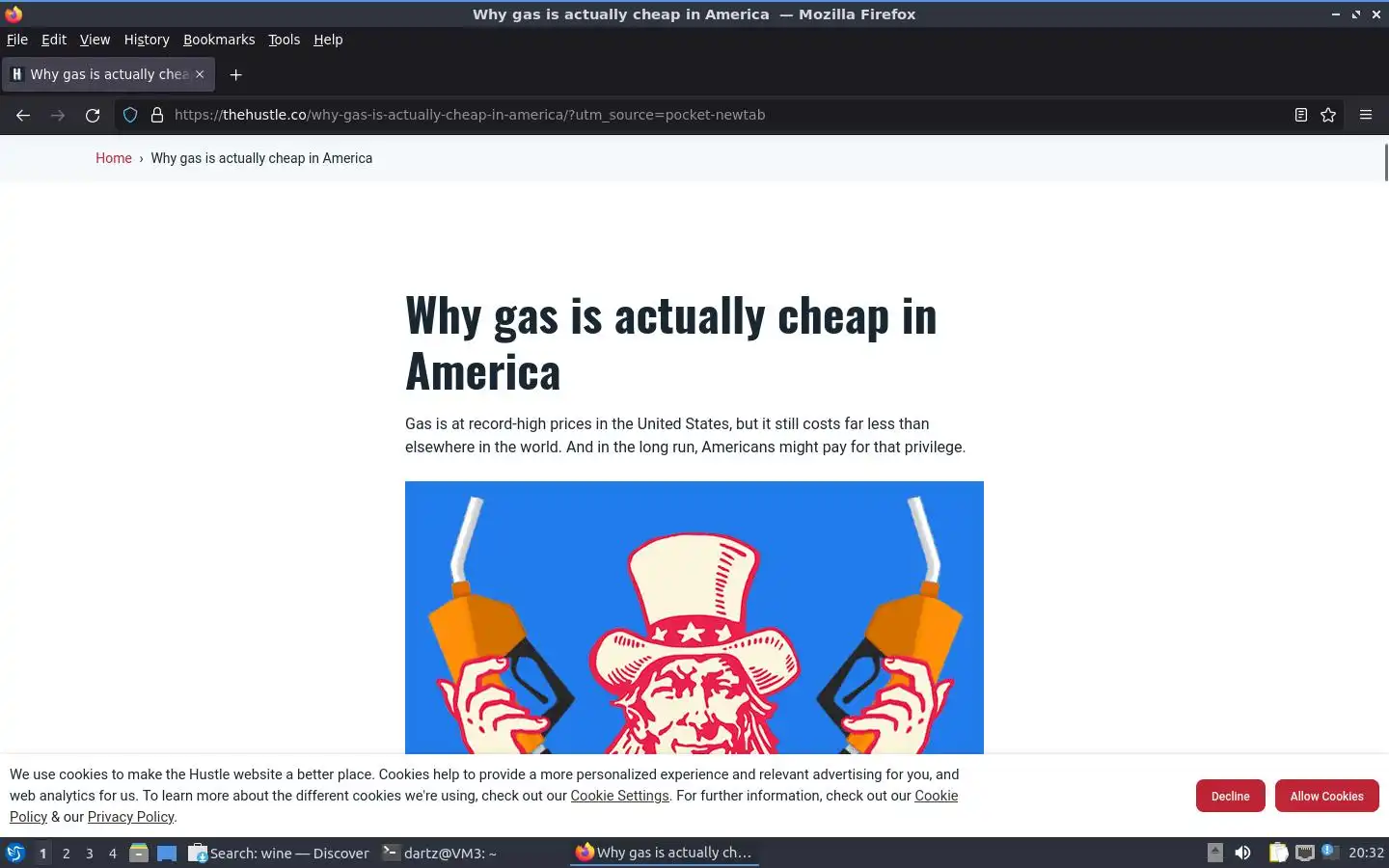Viewport: 1389px width, 868px height.
Task: Click the URL address field
Action: click(723, 115)
